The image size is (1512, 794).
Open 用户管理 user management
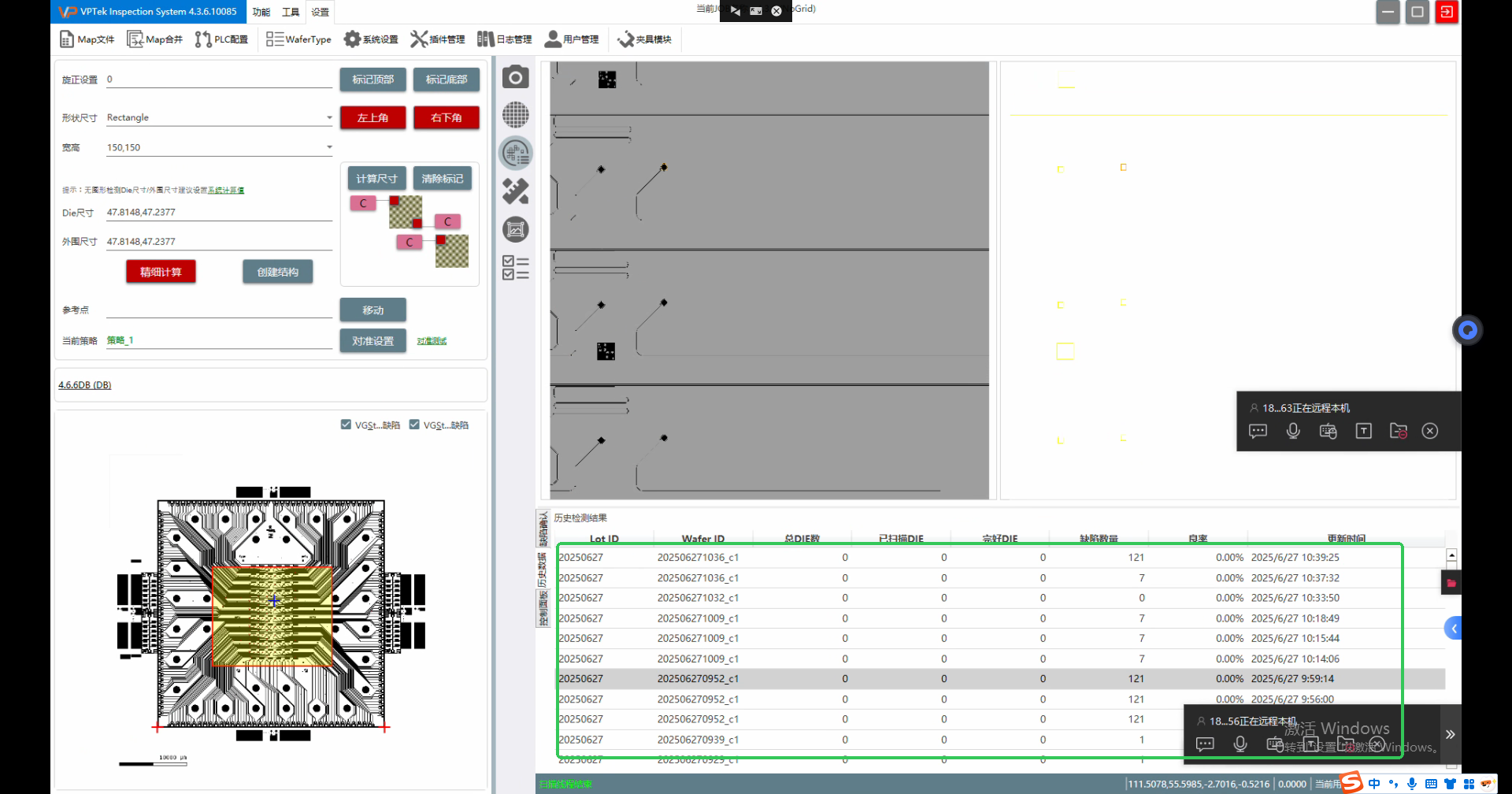(572, 39)
